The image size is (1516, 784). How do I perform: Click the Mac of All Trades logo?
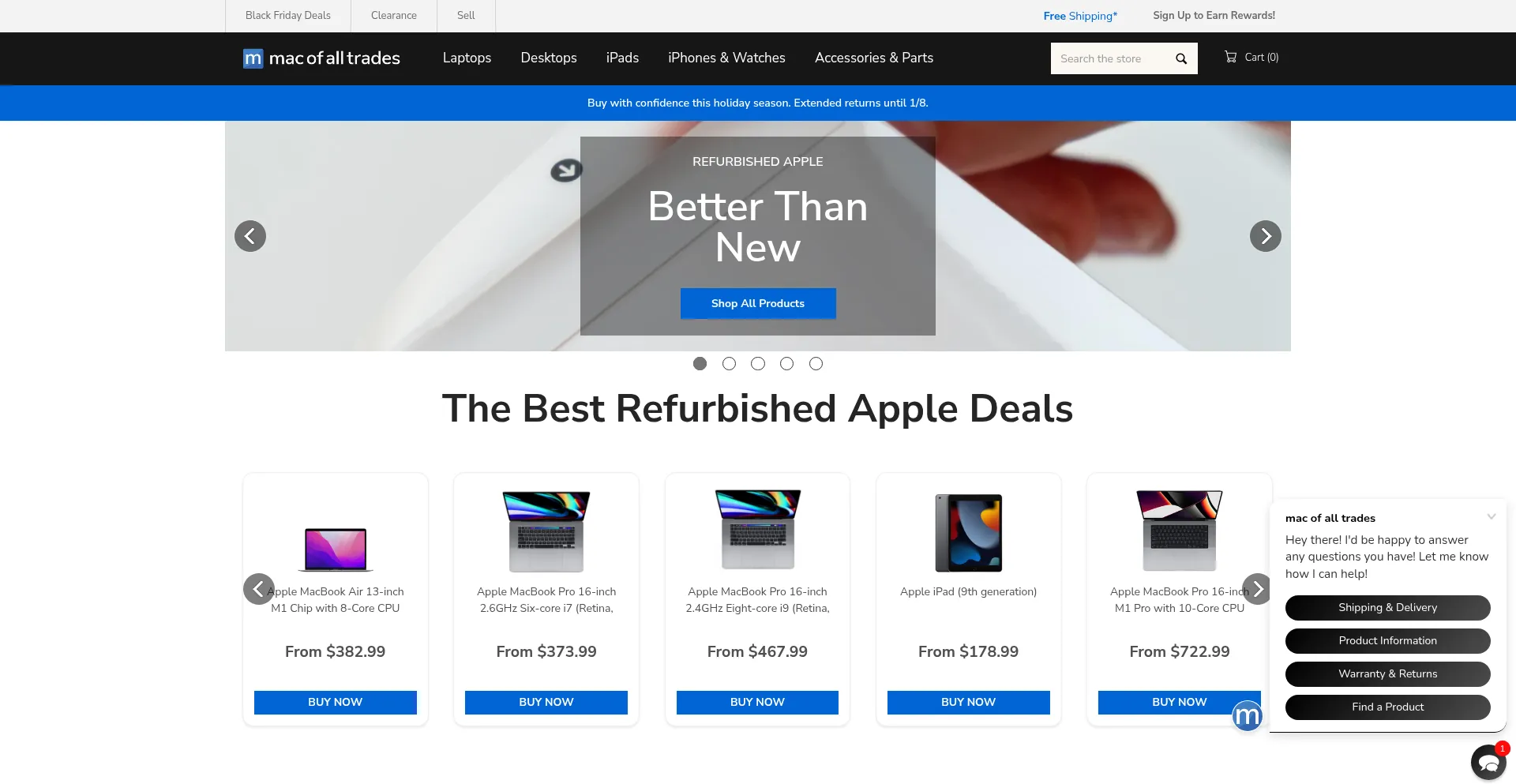click(x=321, y=58)
